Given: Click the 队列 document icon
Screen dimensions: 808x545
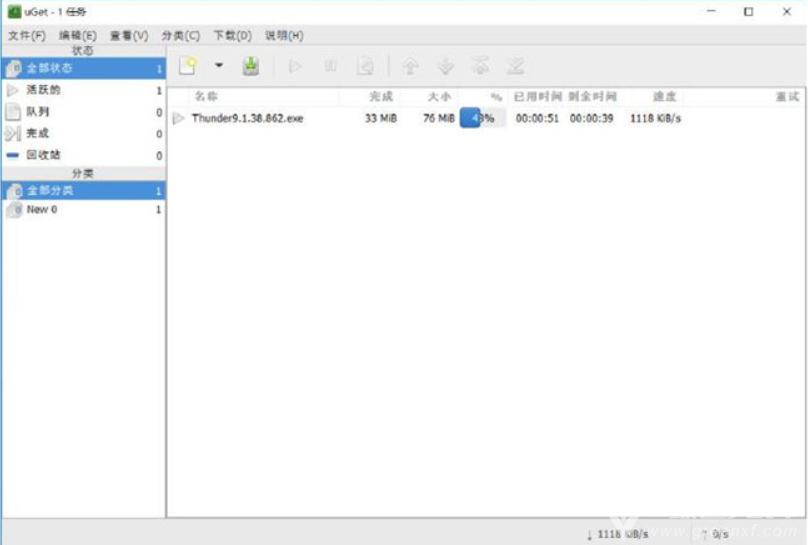Looking at the screenshot, I should [12, 112].
